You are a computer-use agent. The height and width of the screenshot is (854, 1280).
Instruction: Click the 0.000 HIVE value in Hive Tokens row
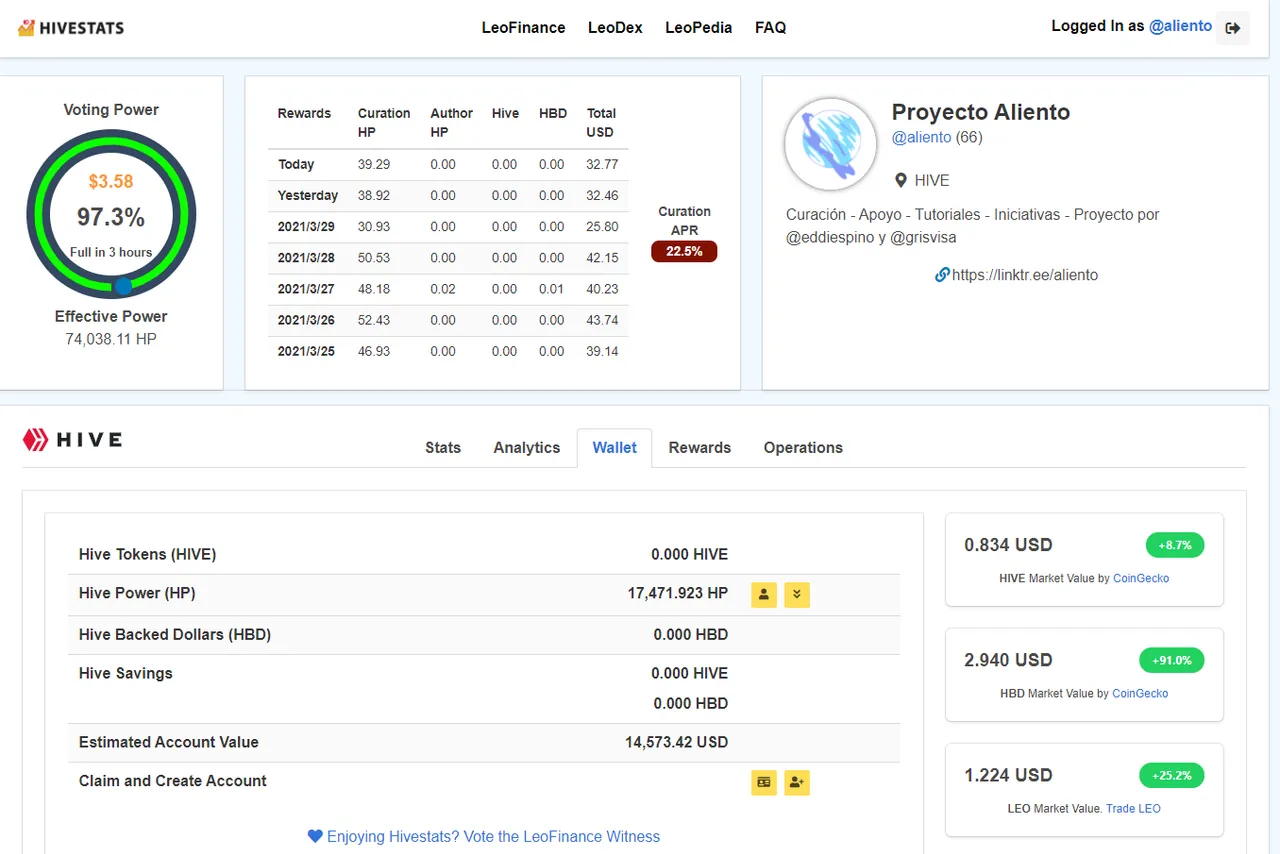[689, 554]
